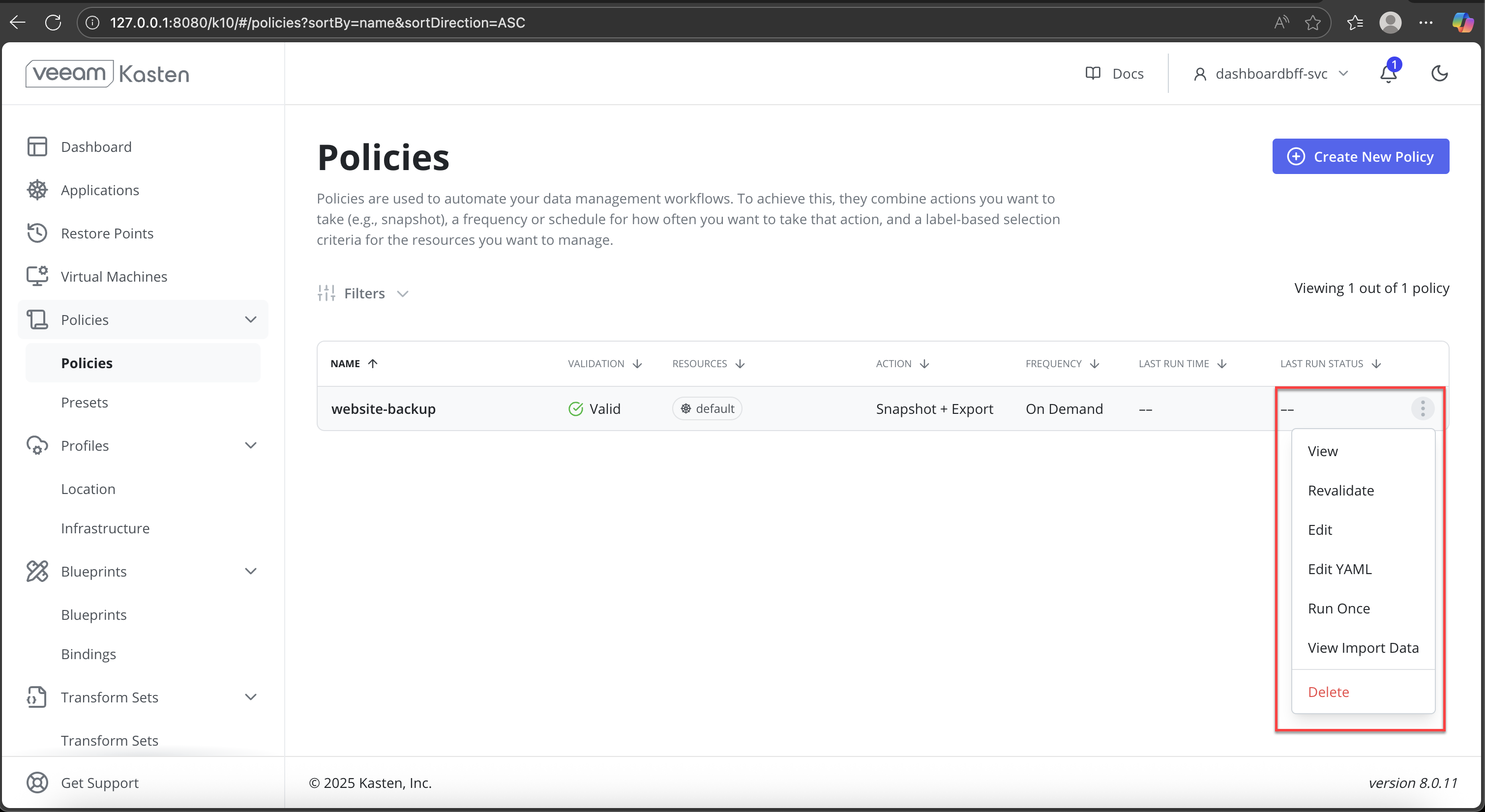Click the Virtual Machines monitor icon
This screenshot has width=1485, height=812.
pos(37,277)
